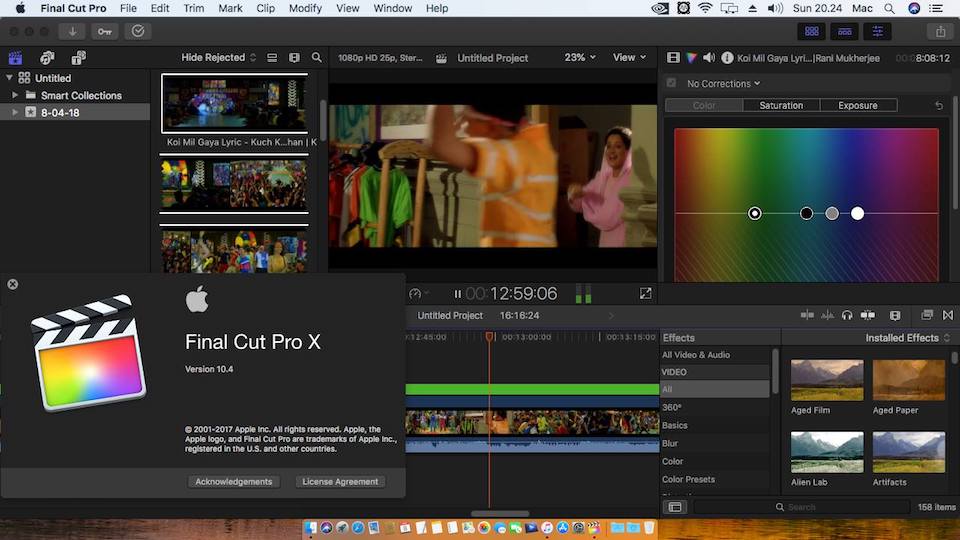Open the retime speed dropdown in viewer

click(x=419, y=294)
